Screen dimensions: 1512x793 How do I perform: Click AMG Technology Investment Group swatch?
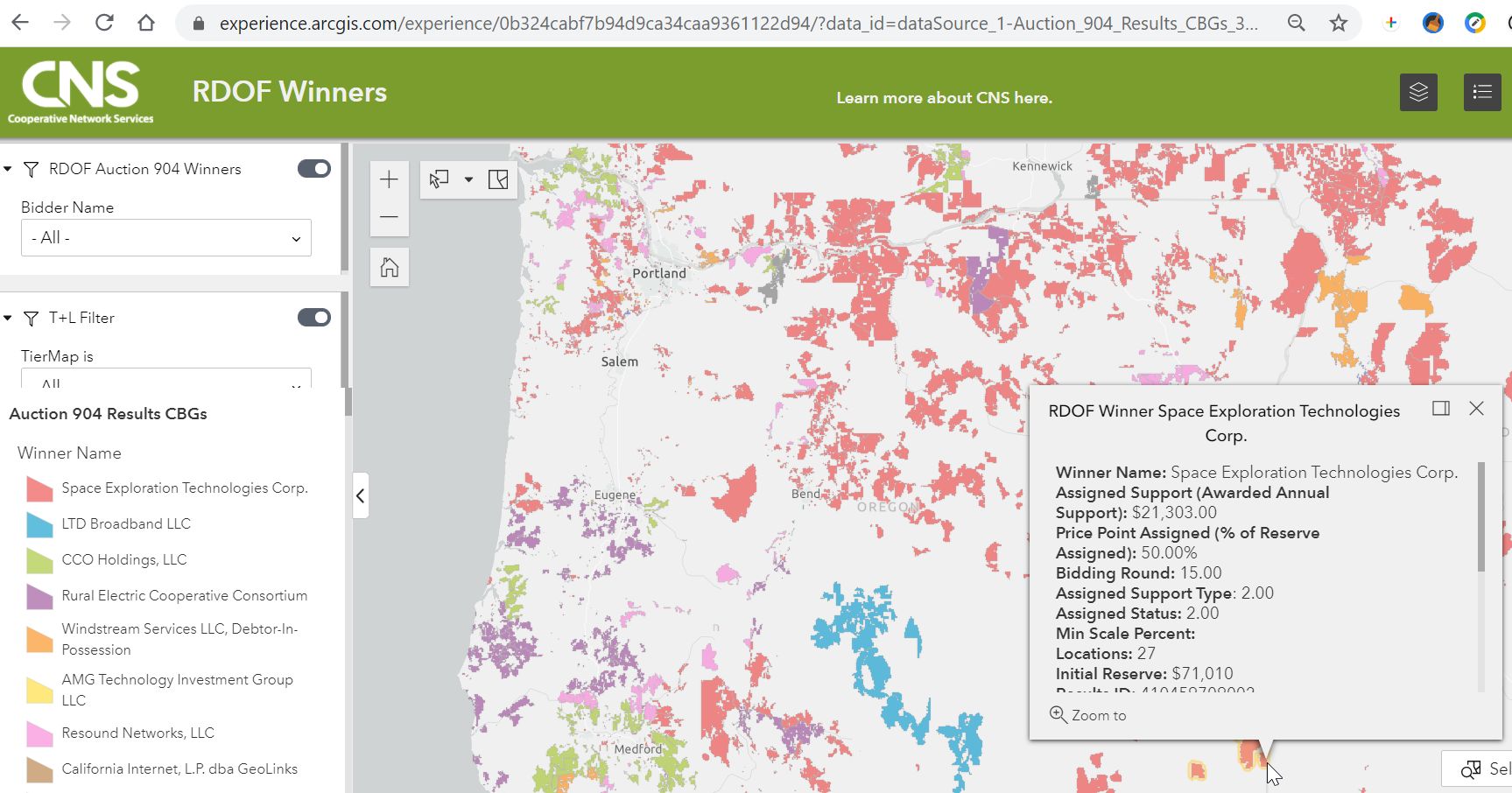click(39, 691)
